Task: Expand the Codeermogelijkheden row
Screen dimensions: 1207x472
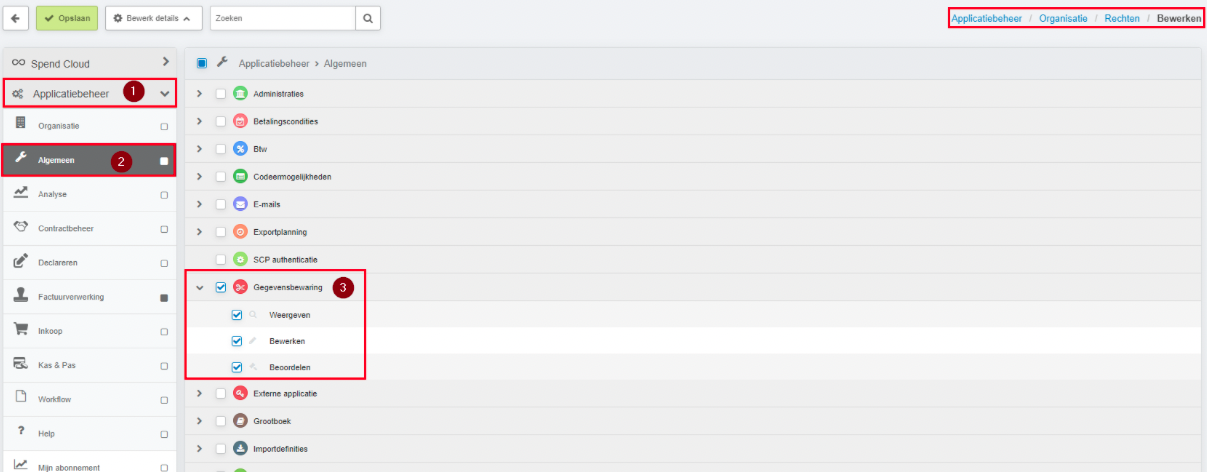Action: pyautogui.click(x=200, y=176)
